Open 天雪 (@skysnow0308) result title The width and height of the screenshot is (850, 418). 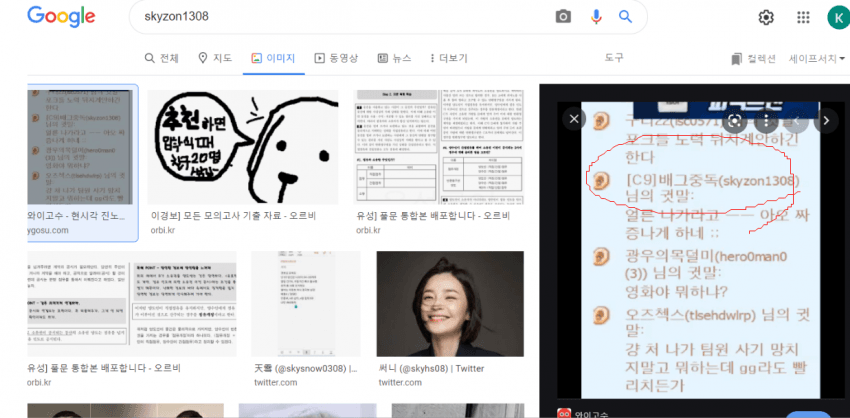tap(306, 369)
